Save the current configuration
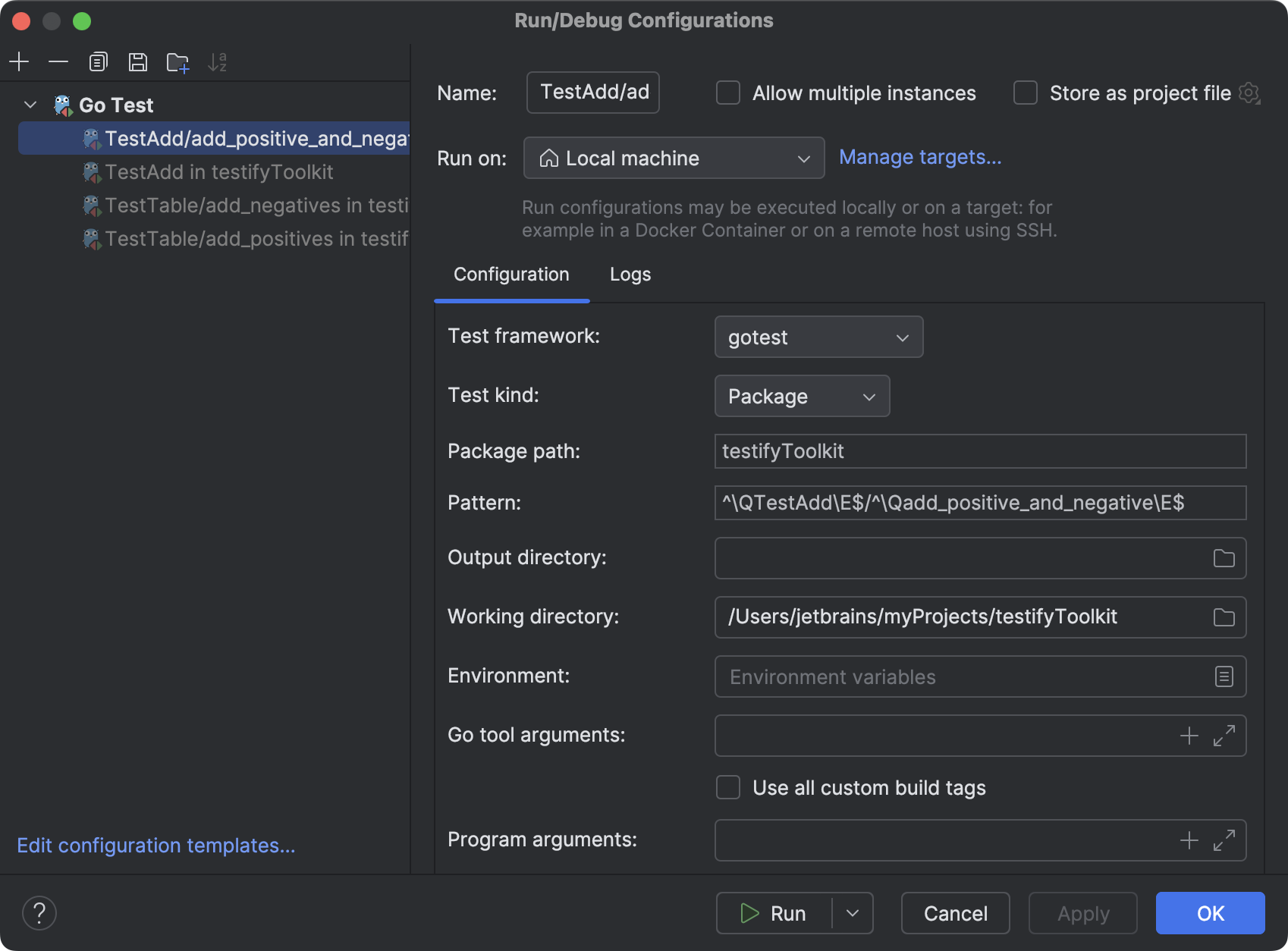 coord(138,61)
